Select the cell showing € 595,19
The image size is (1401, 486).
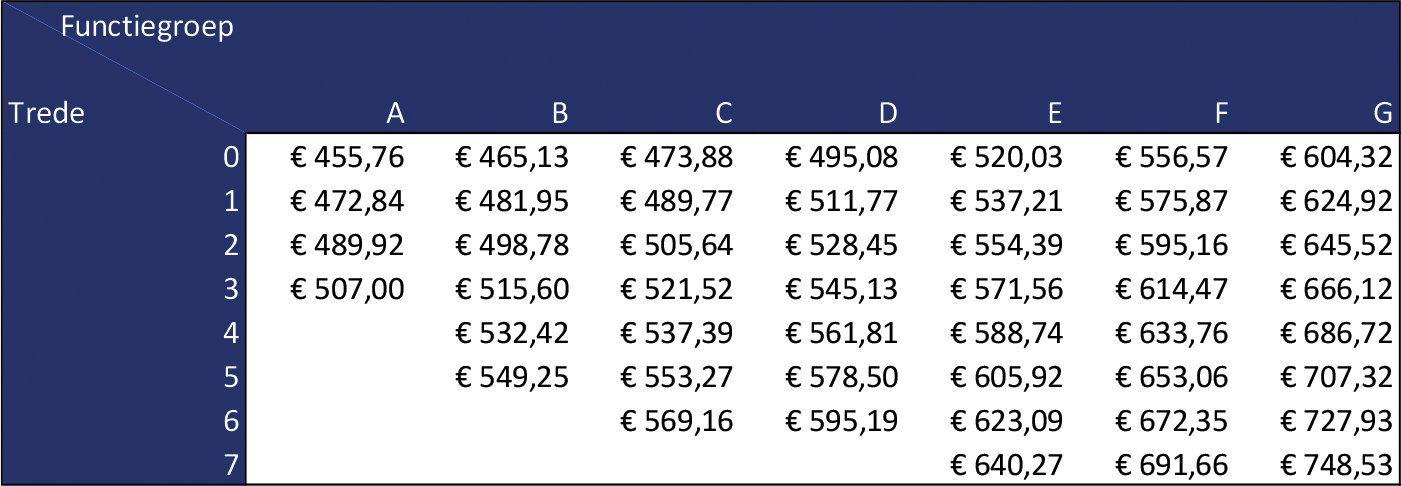[841, 422]
